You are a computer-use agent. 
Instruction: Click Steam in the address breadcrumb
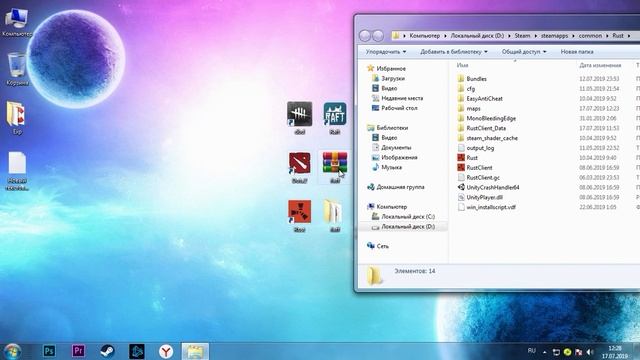(522, 36)
